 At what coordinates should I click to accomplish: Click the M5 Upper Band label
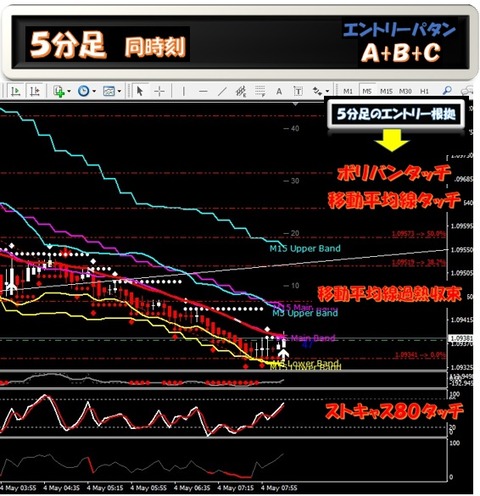[305, 313]
